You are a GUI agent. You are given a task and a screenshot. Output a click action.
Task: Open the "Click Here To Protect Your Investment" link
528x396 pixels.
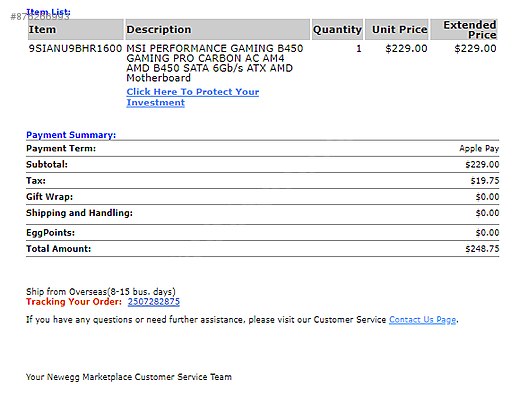pyautogui.click(x=193, y=97)
